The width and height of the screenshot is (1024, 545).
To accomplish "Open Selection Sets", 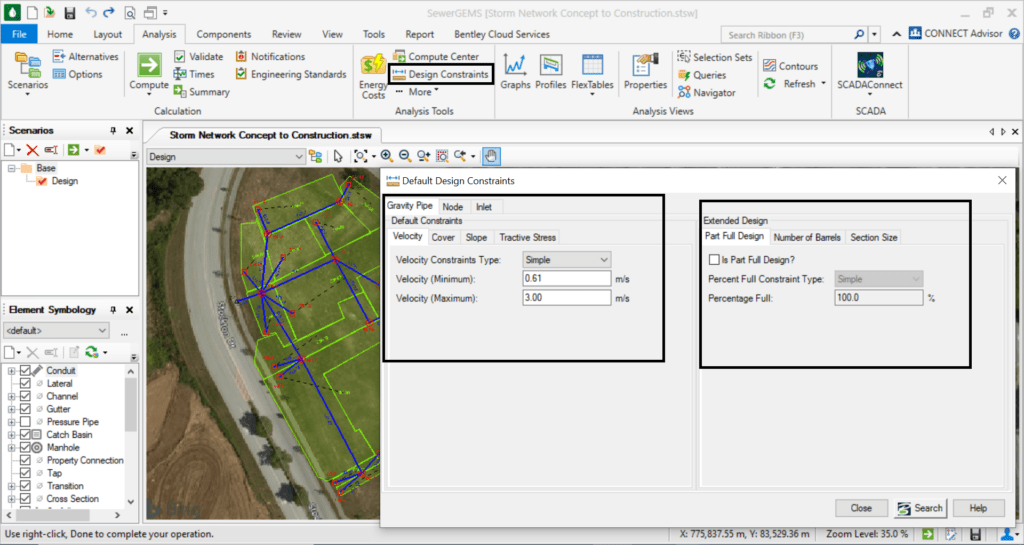I will click(715, 57).
